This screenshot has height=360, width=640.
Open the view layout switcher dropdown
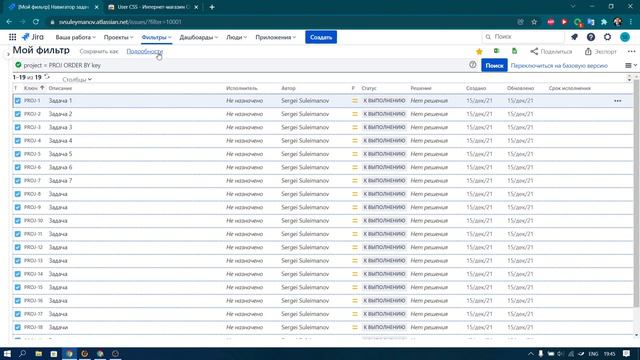click(x=631, y=65)
